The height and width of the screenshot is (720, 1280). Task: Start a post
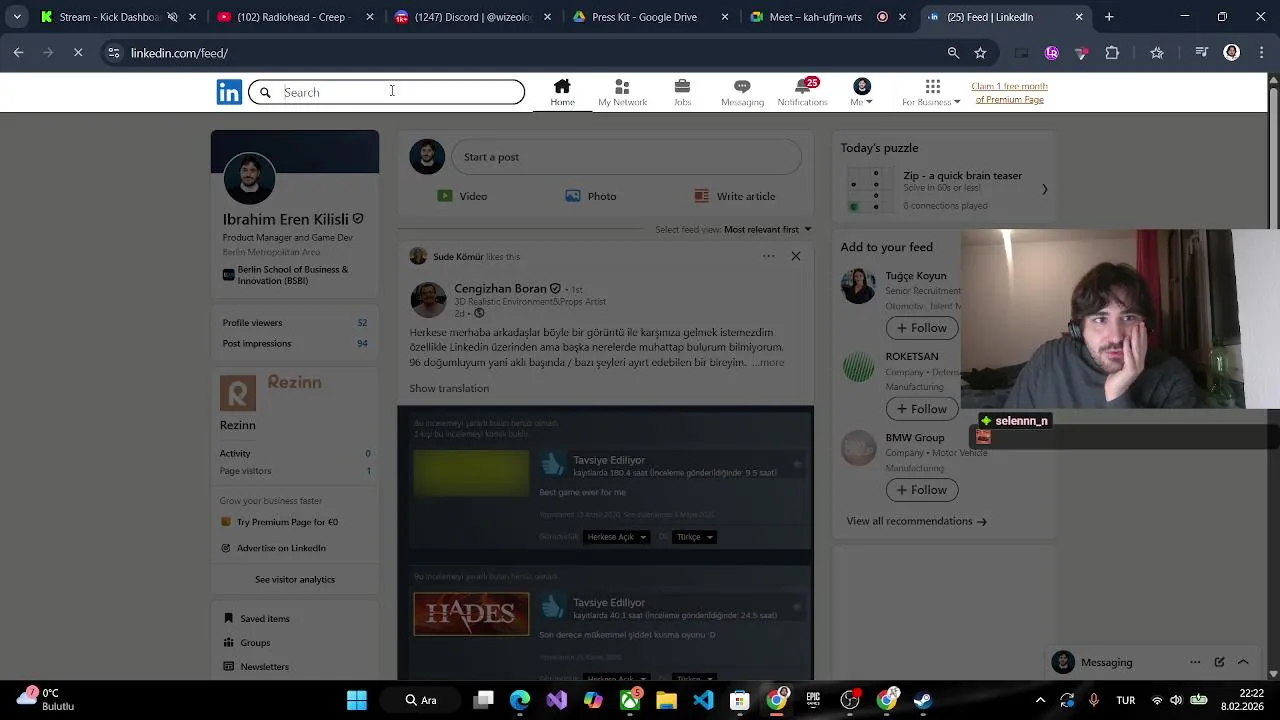click(626, 157)
